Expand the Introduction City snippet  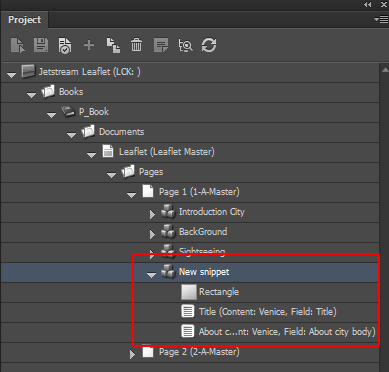coord(152,214)
